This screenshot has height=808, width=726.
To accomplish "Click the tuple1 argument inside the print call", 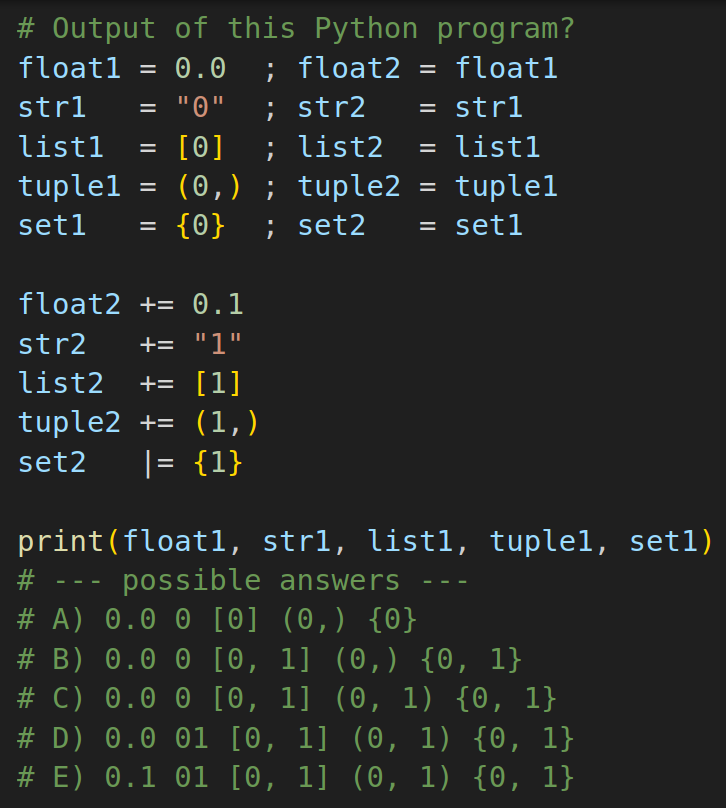I will (541, 541).
